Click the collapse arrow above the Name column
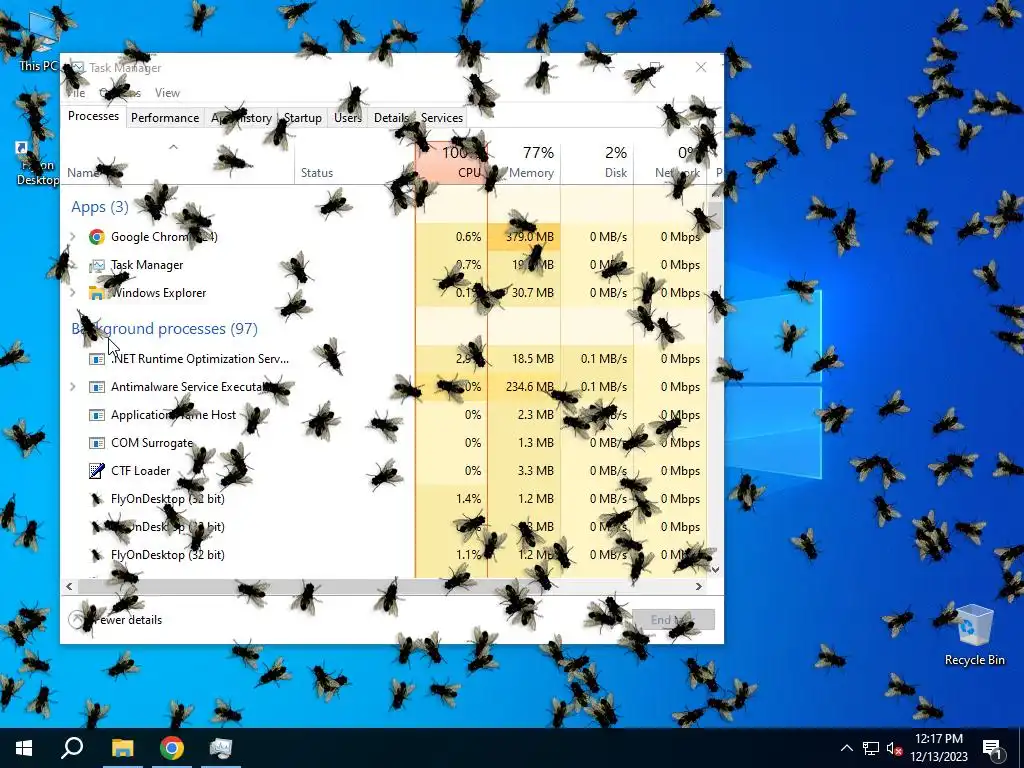 point(173,147)
